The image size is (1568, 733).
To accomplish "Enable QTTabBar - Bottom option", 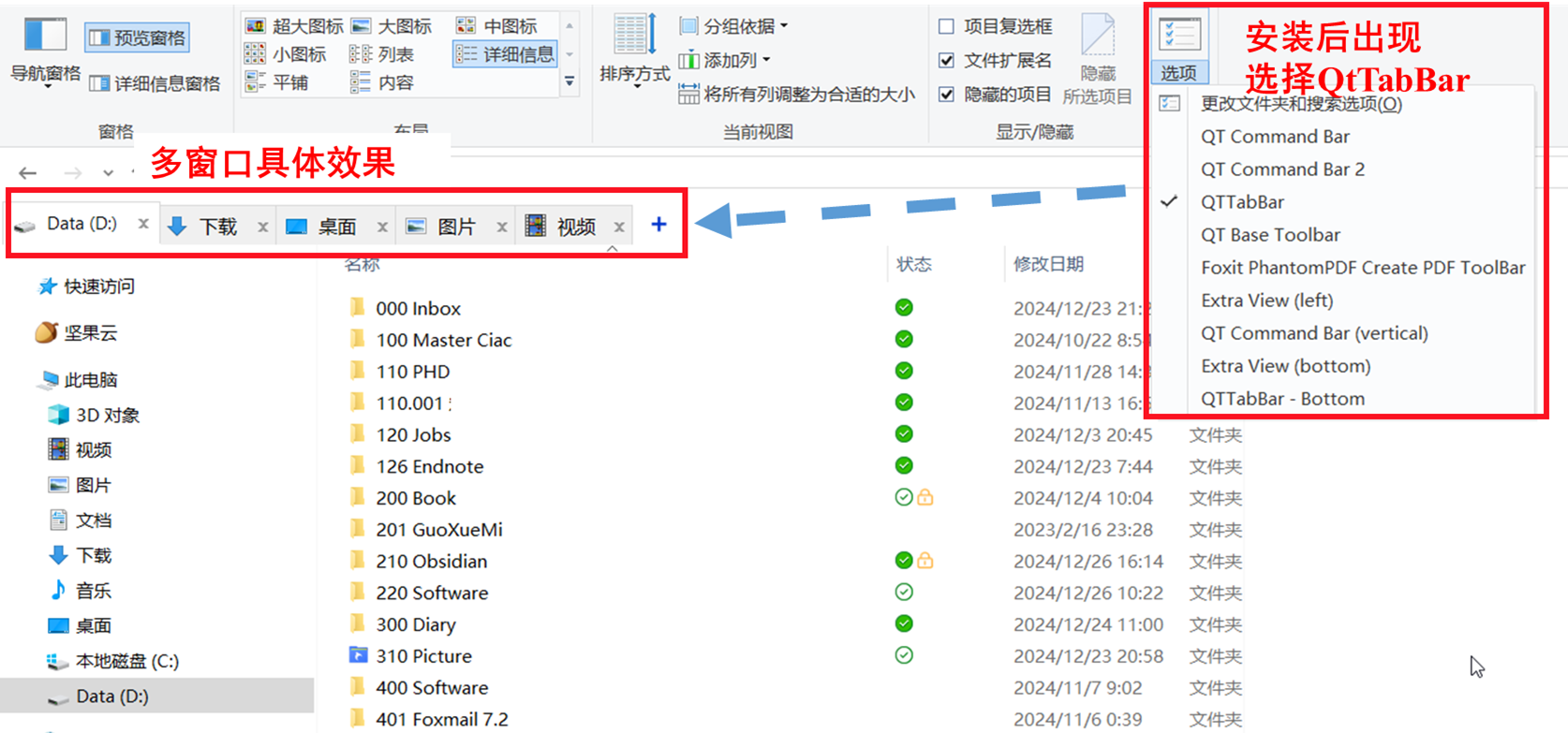I will 1282,399.
